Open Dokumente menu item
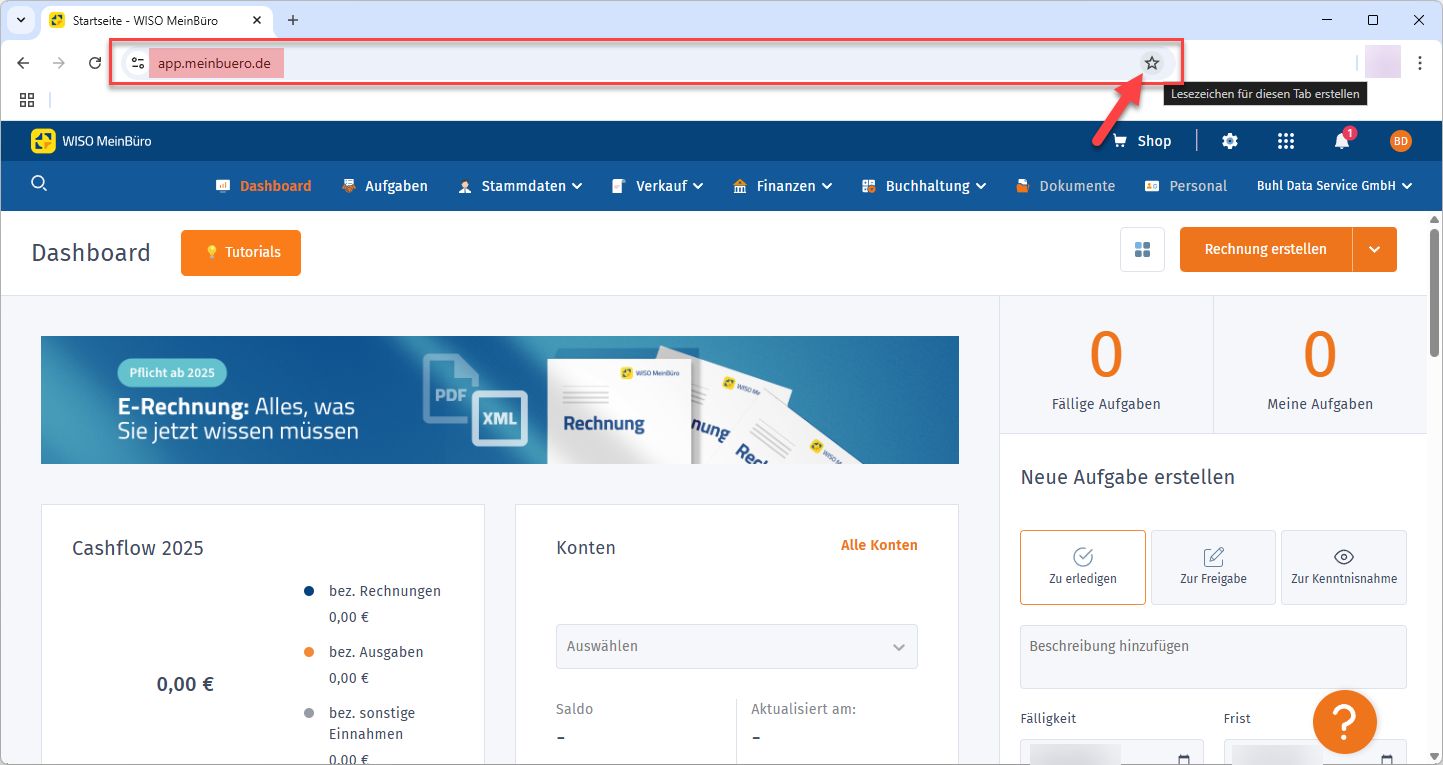The width and height of the screenshot is (1443, 765). click(1065, 186)
